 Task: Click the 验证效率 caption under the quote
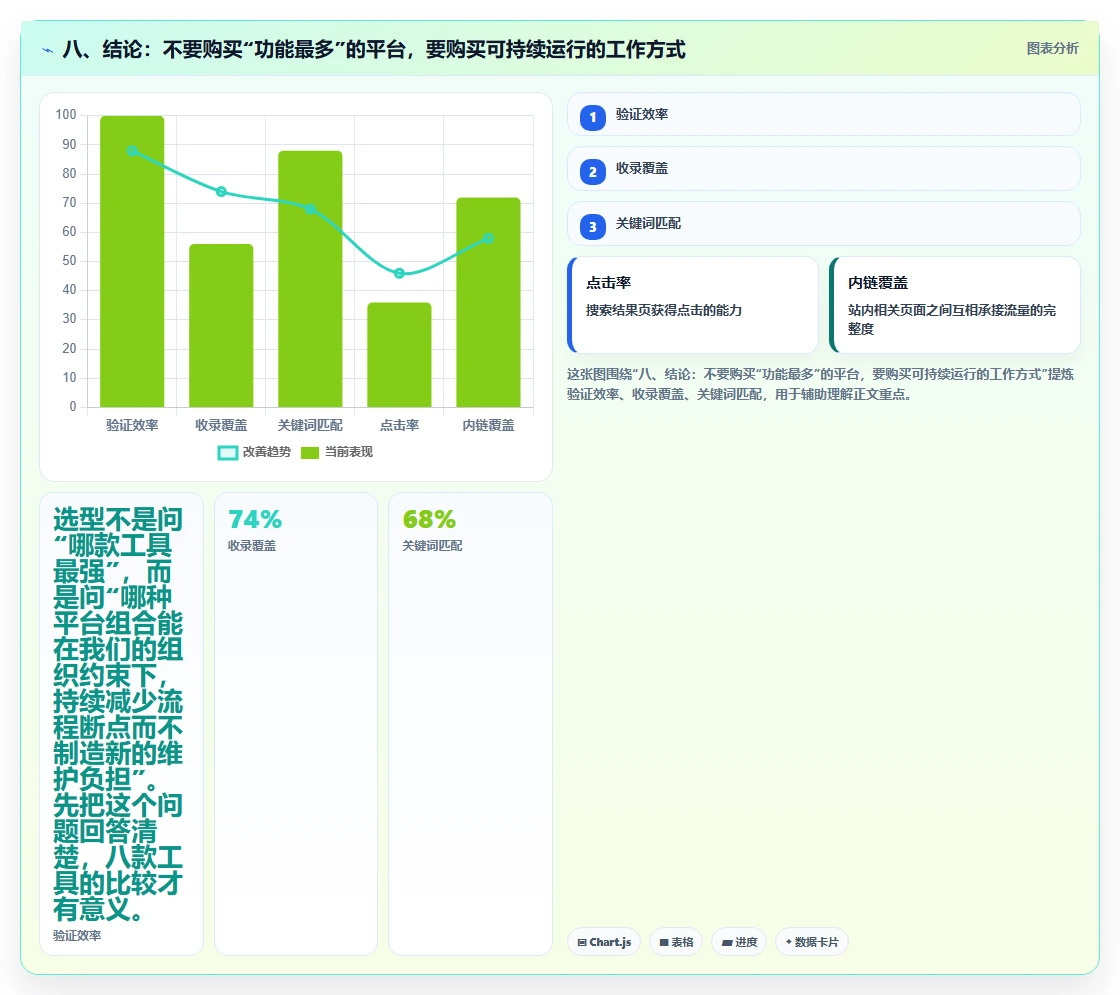pyautogui.click(x=77, y=936)
